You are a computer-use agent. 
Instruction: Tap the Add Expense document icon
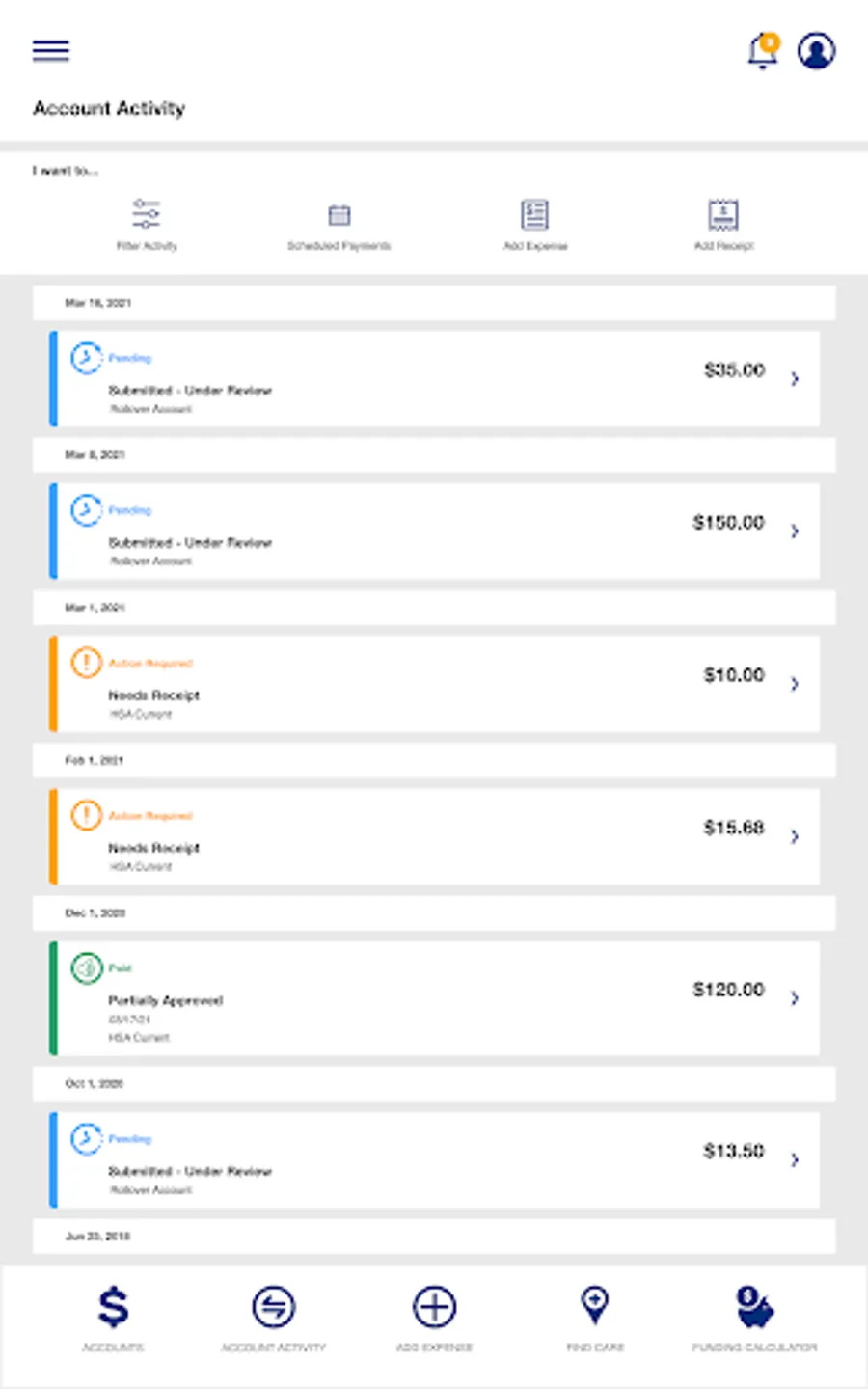(x=534, y=214)
